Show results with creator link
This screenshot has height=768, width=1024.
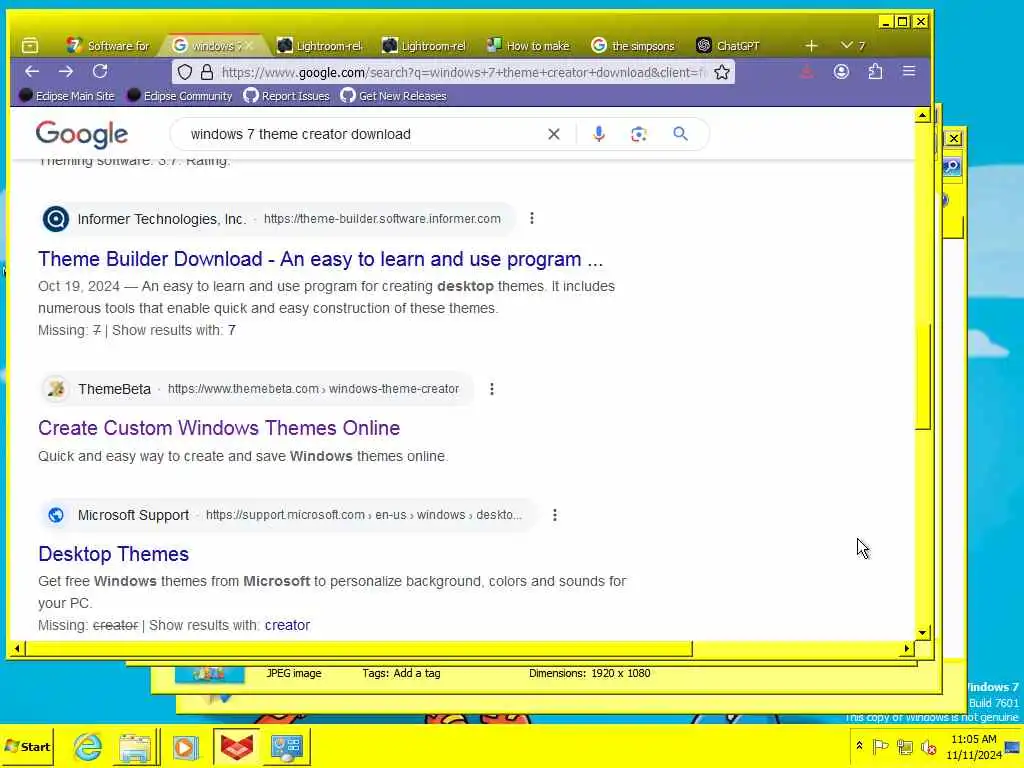(287, 626)
